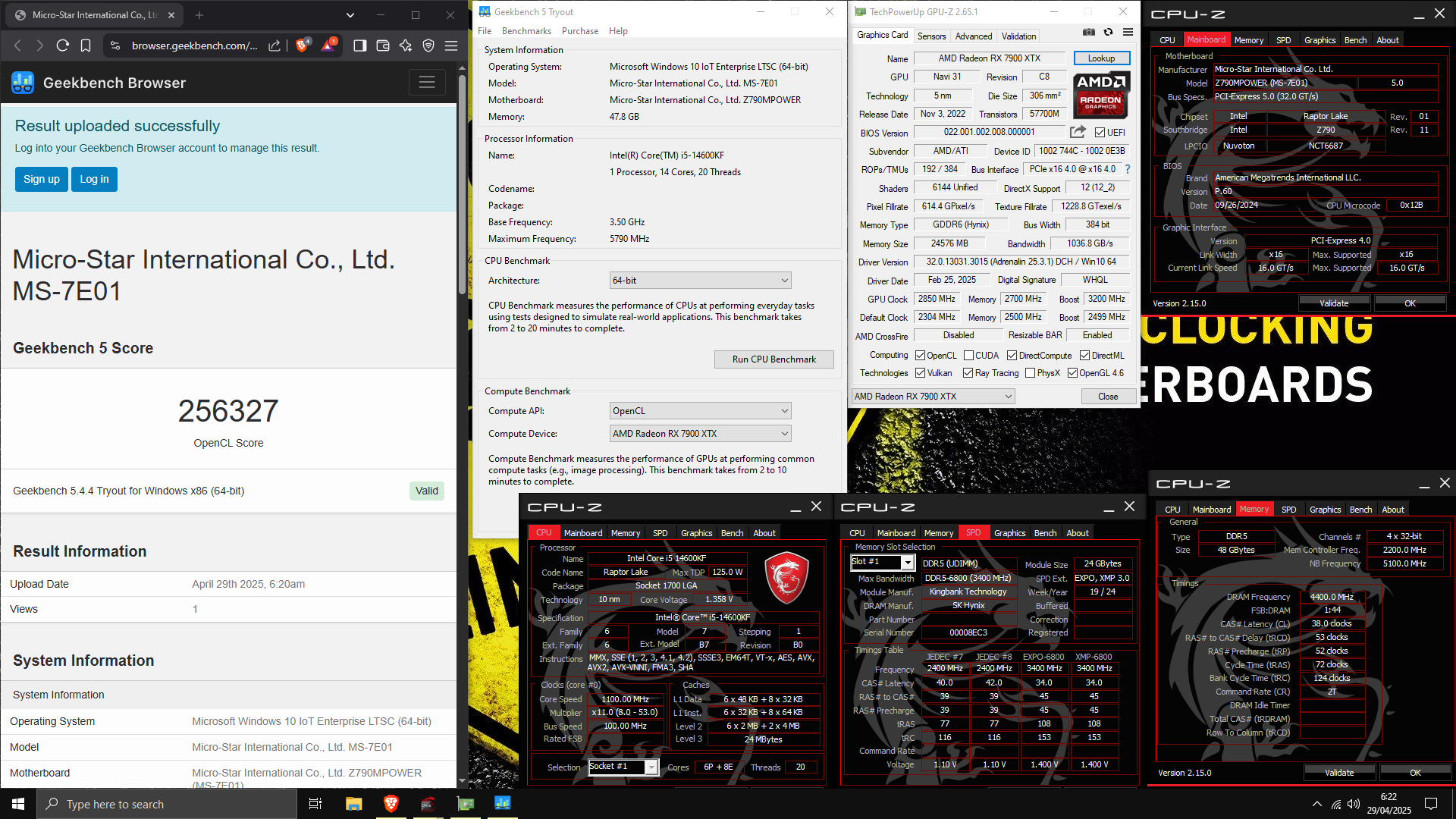Open the Architecture 64-bit dropdown

tap(700, 281)
